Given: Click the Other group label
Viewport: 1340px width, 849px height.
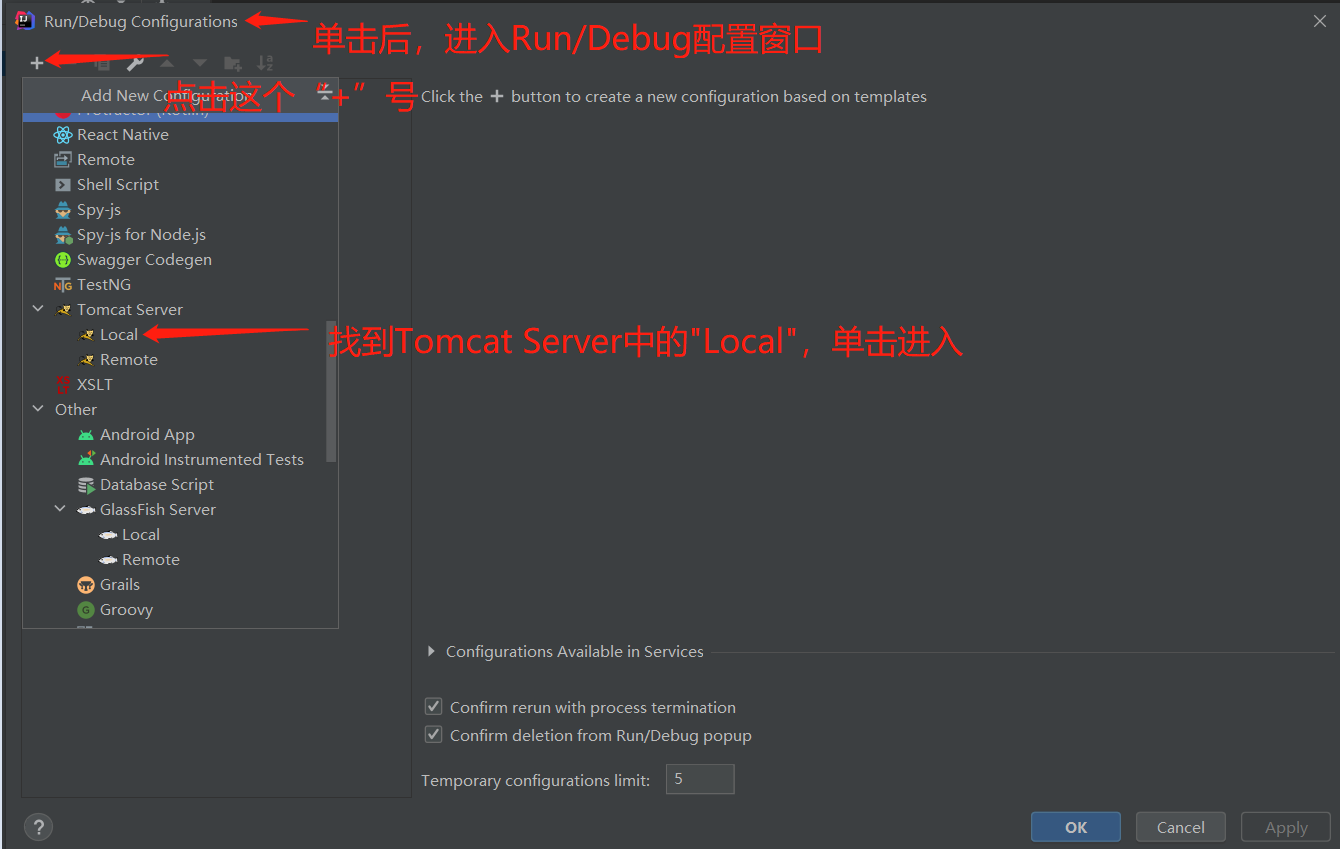Looking at the screenshot, I should 76,410.
